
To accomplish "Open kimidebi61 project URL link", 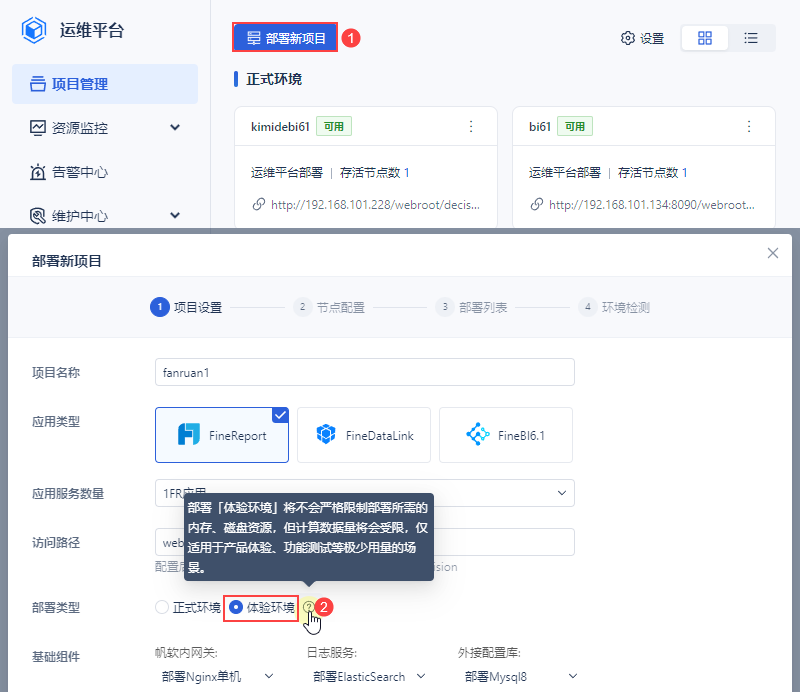I will tap(375, 205).
